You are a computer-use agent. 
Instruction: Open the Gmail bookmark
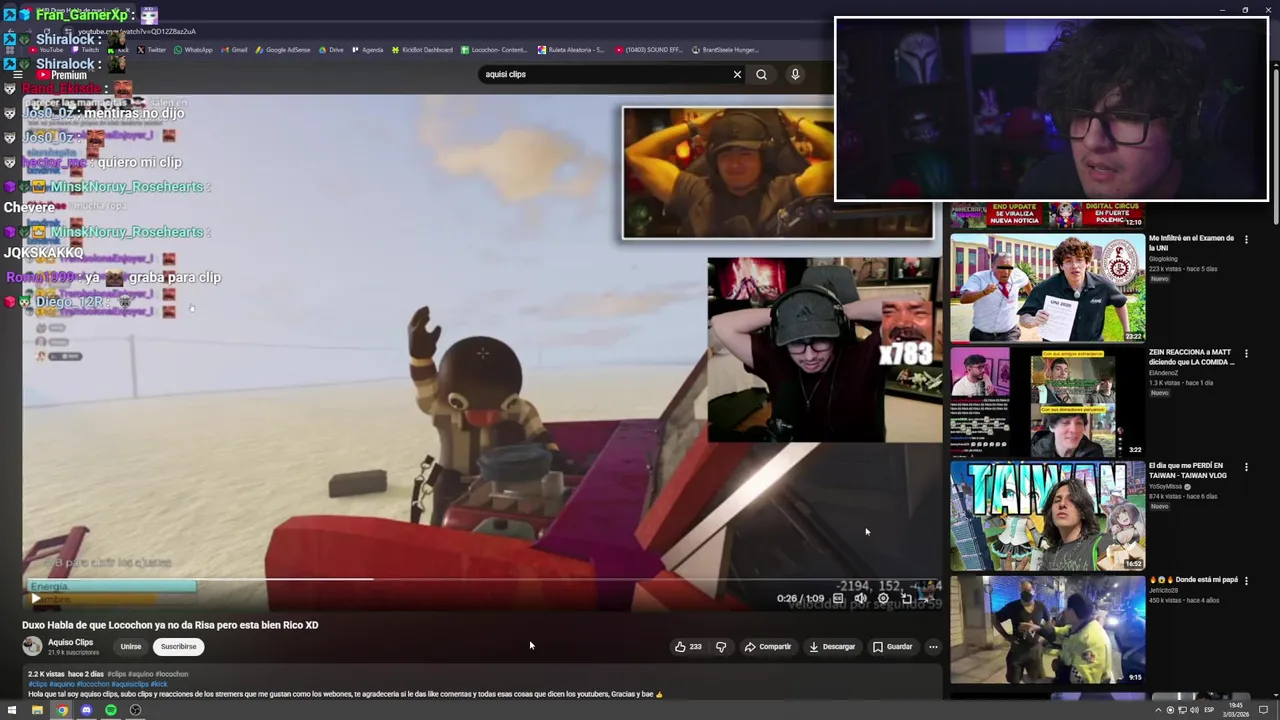(234, 50)
